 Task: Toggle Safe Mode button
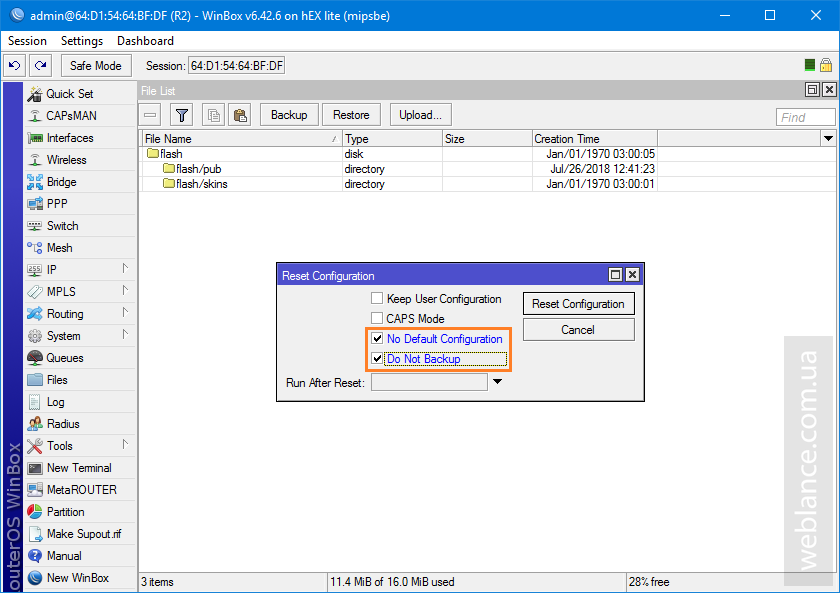96,65
